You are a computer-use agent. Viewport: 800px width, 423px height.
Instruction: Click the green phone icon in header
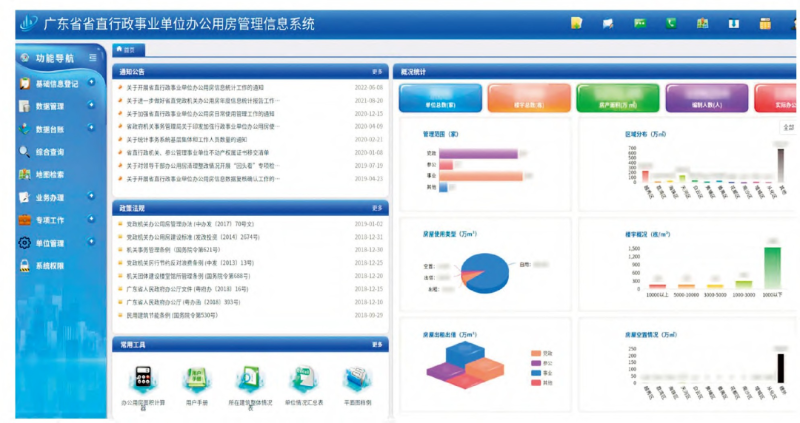pyautogui.click(x=672, y=22)
